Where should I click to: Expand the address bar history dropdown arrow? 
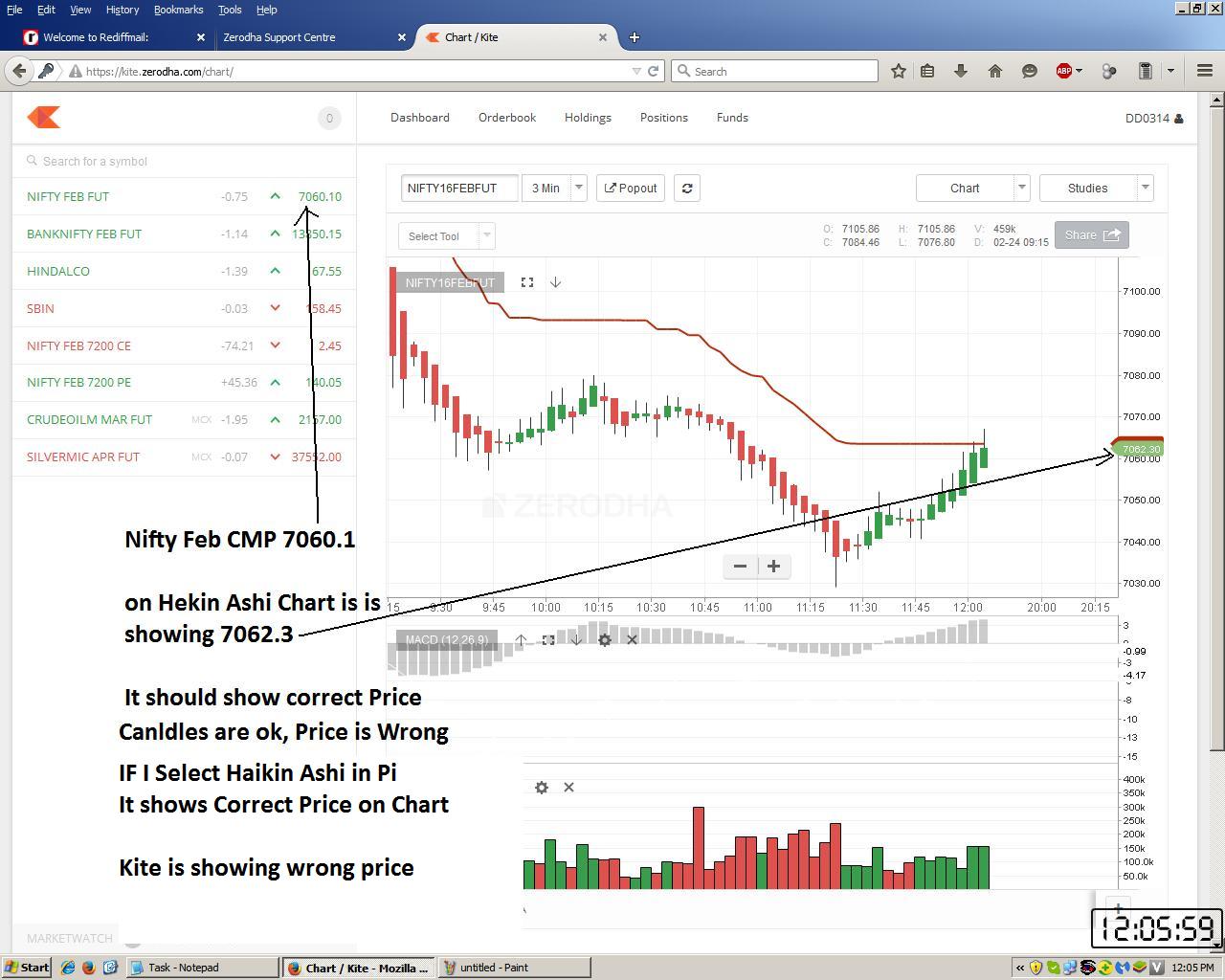636,71
